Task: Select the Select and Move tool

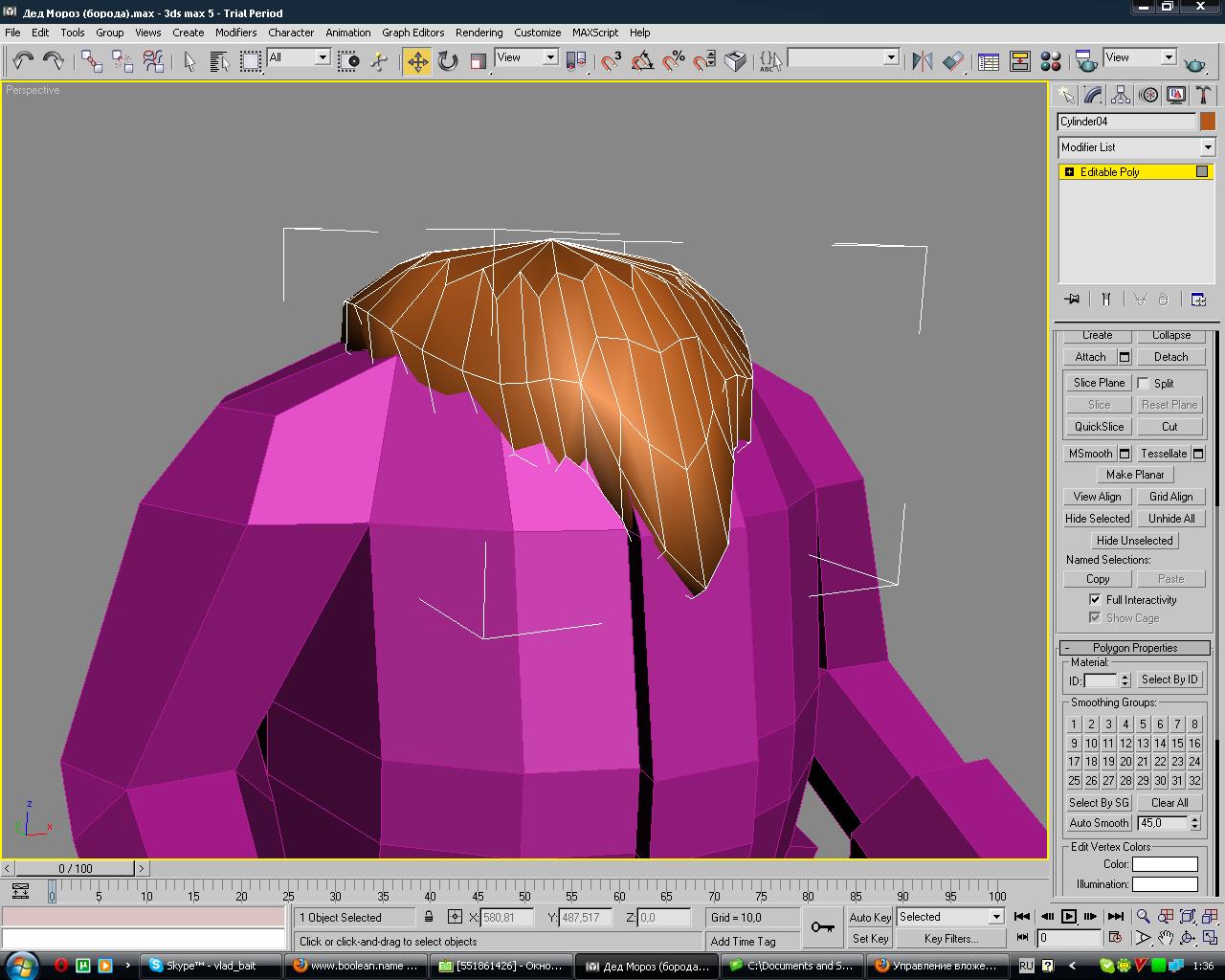Action: (x=417, y=61)
